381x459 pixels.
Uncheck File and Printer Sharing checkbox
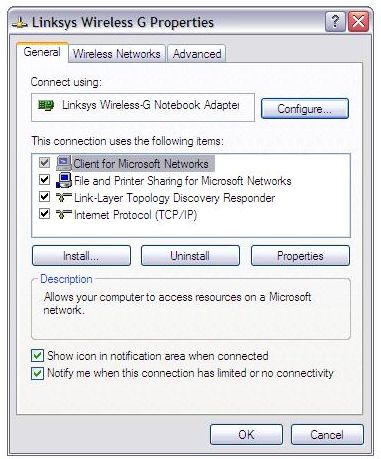tap(45, 180)
